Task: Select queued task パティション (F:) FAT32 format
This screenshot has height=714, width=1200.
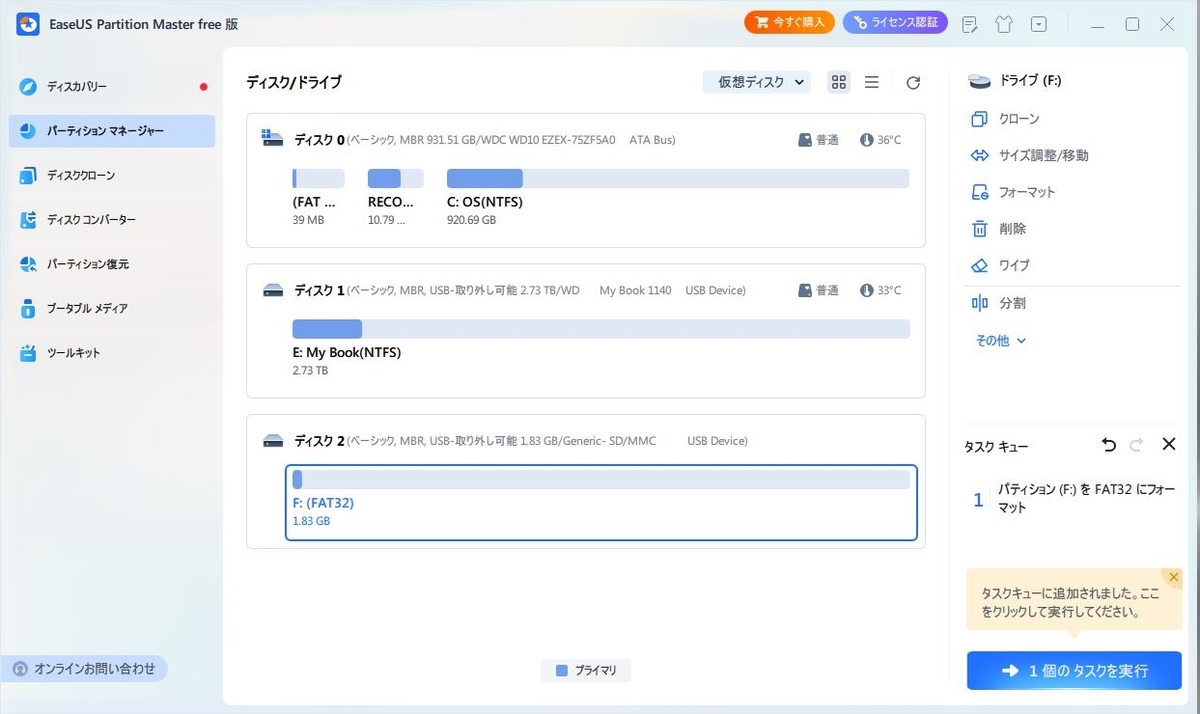Action: pyautogui.click(x=1074, y=499)
